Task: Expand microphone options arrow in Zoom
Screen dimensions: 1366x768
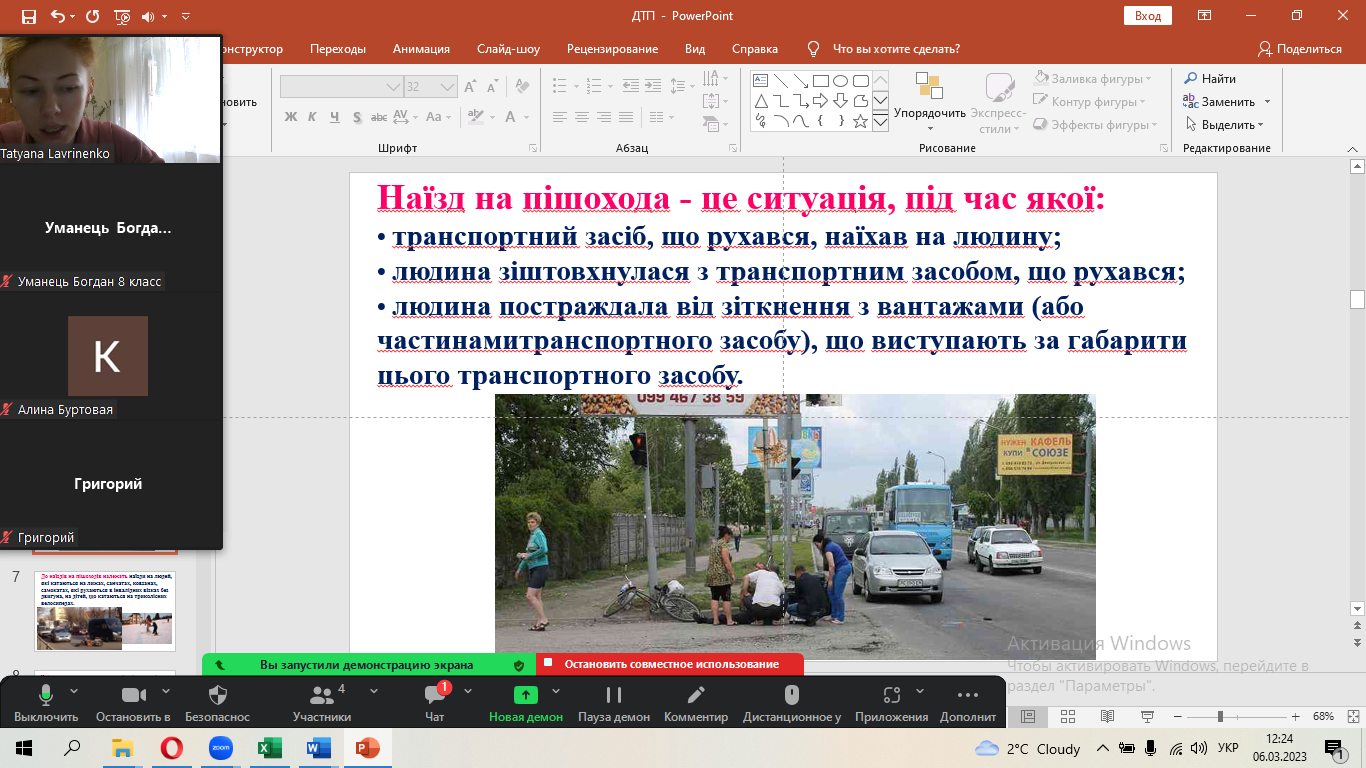Action: click(x=74, y=691)
